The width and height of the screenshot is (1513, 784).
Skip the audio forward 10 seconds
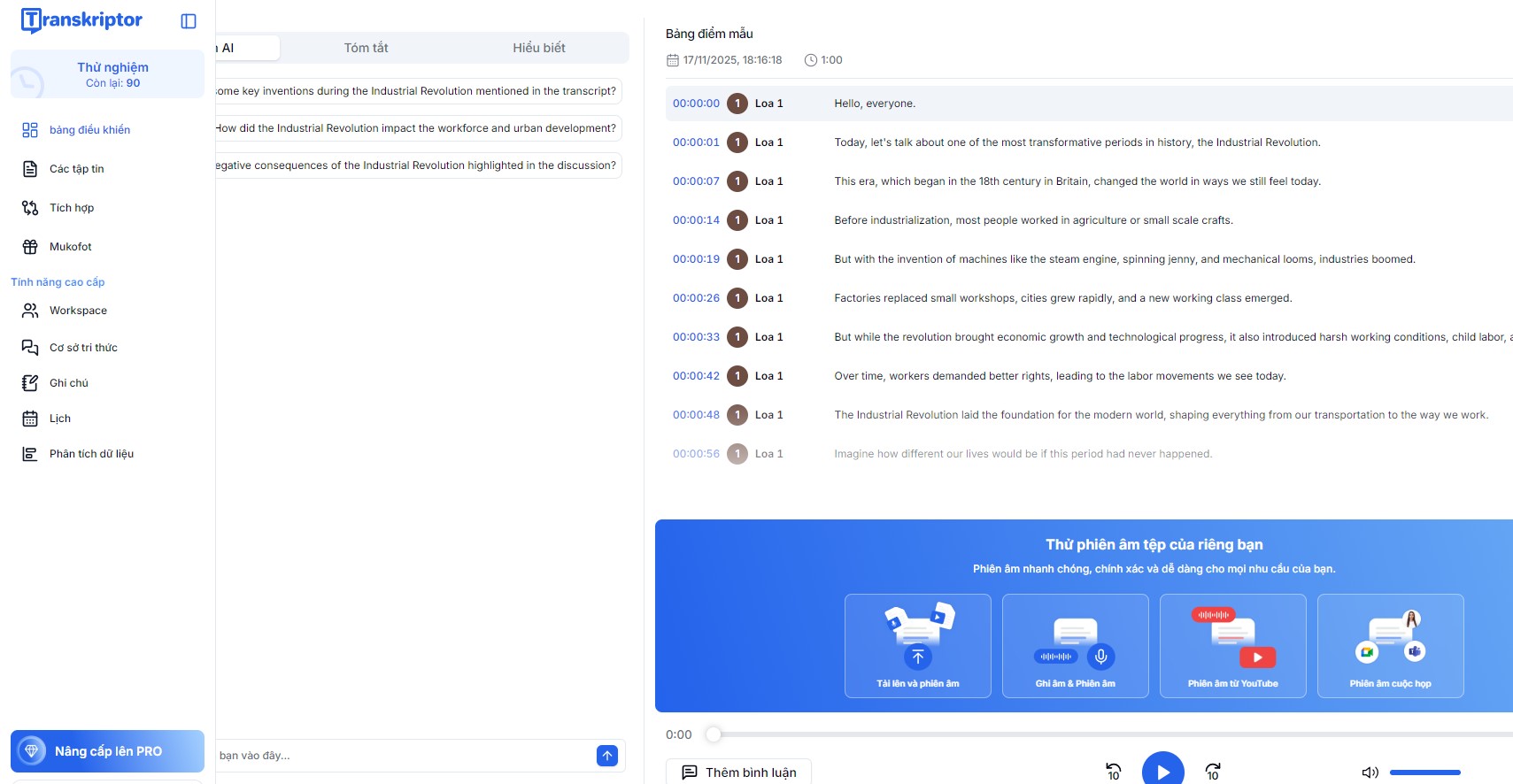(1213, 772)
